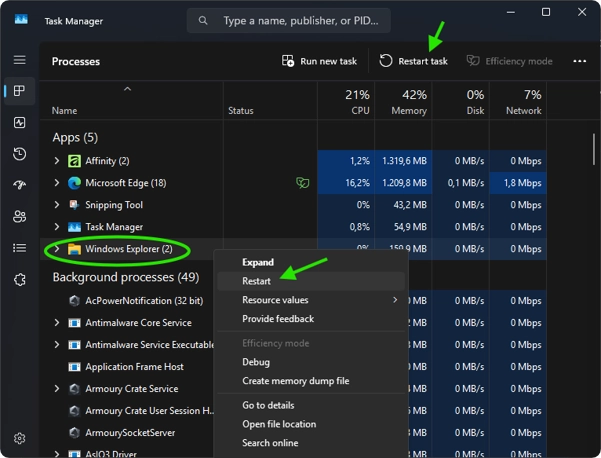Open Task Manager settings gear

tap(20, 438)
